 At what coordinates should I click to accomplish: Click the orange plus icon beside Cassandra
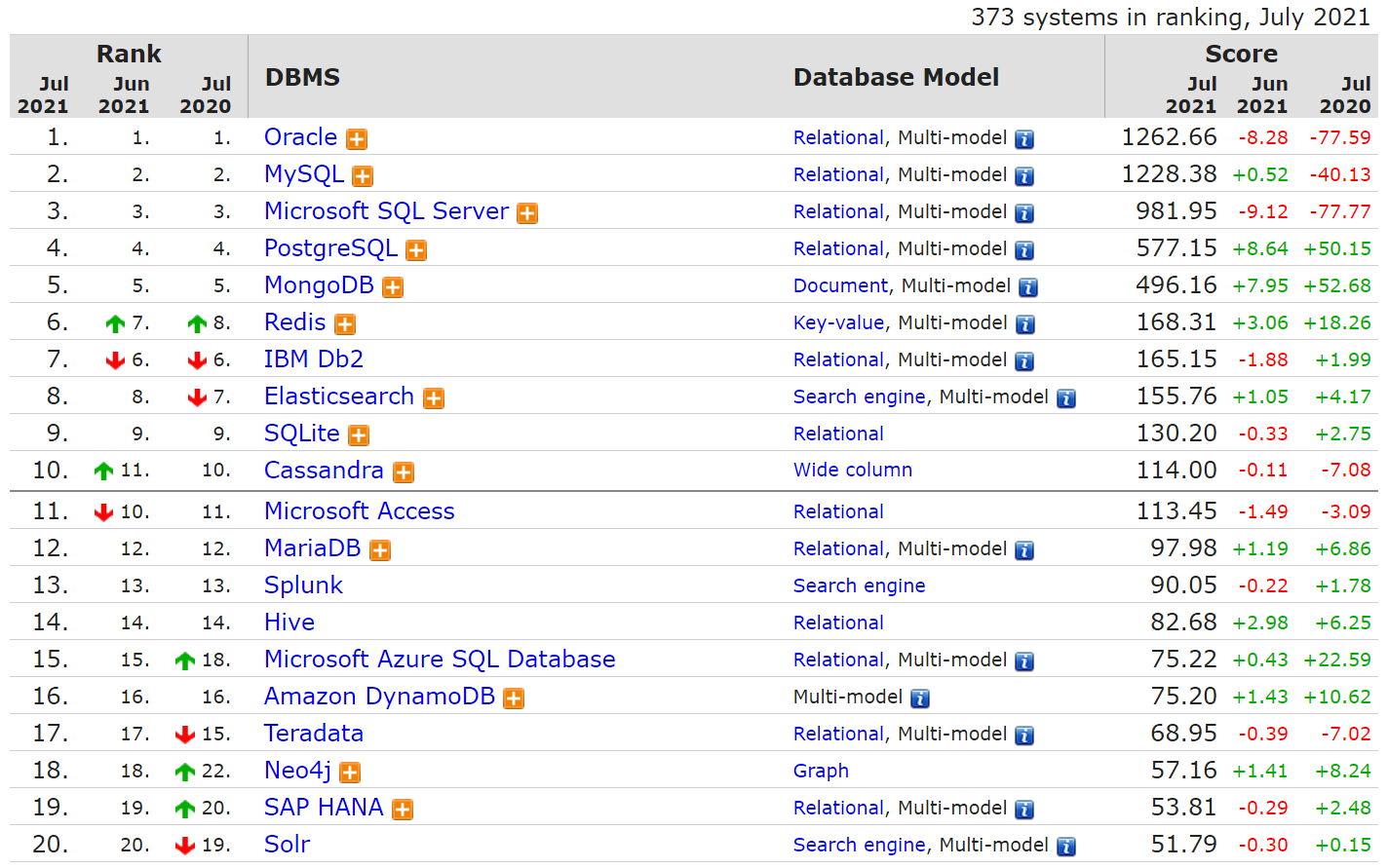click(404, 472)
